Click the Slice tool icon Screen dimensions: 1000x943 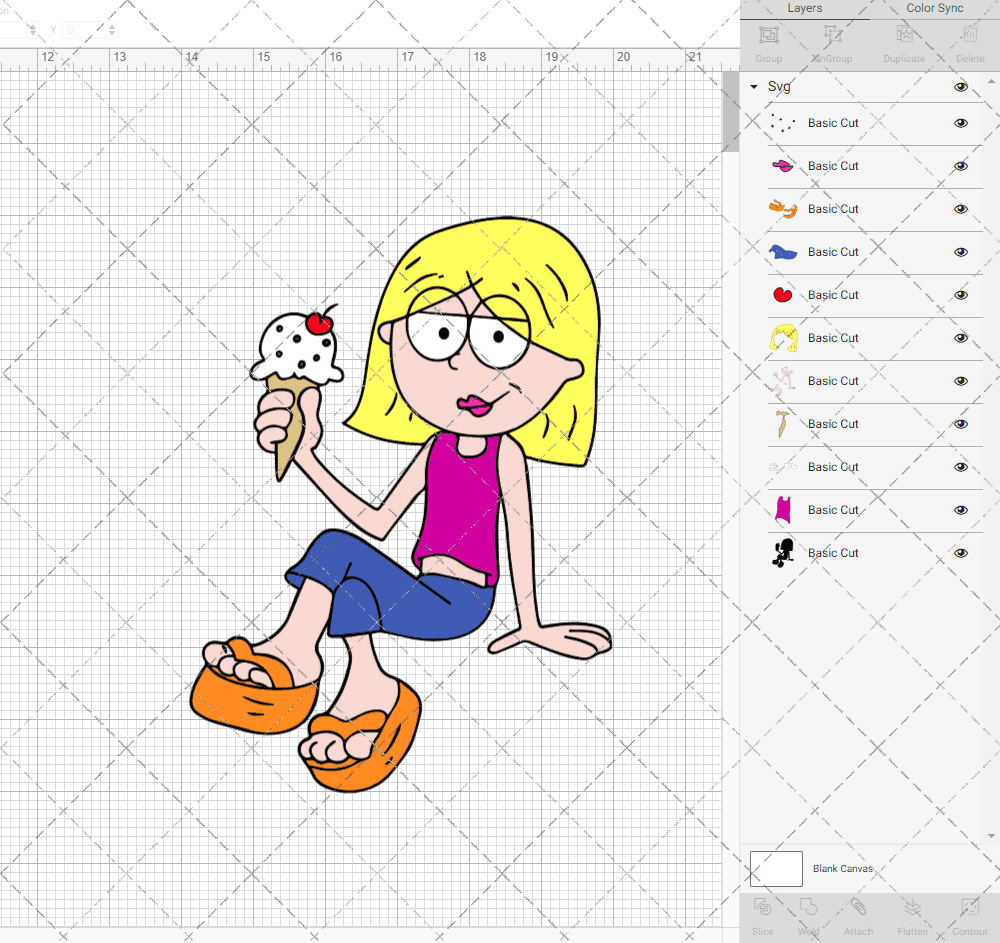(762, 907)
